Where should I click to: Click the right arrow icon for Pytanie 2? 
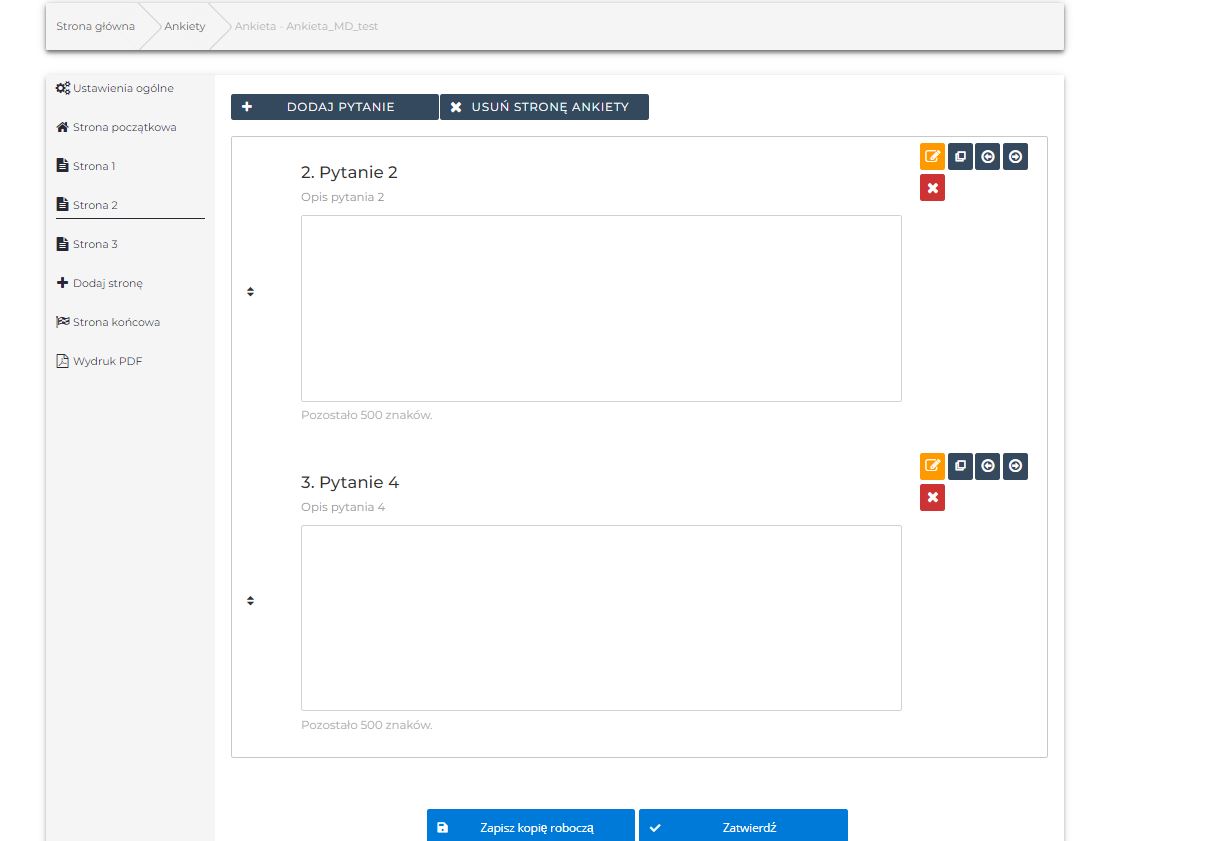(x=1015, y=157)
